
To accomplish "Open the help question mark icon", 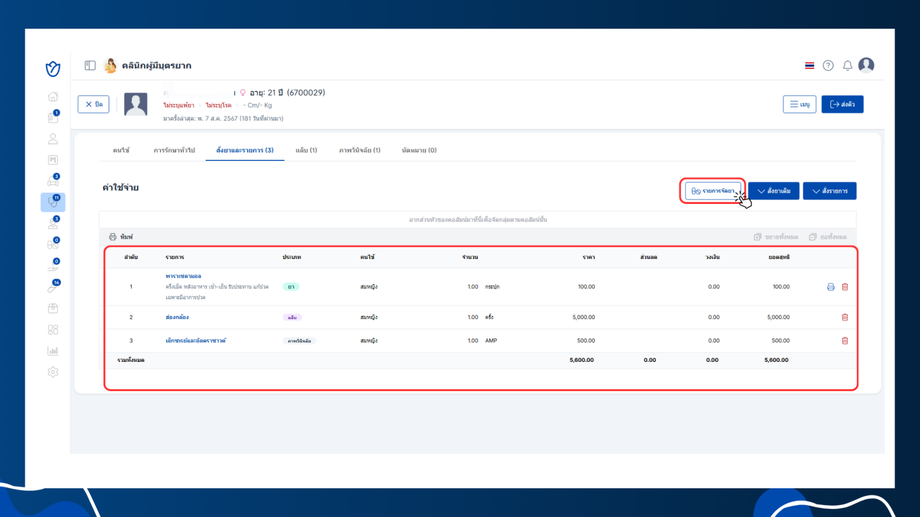I will click(828, 66).
